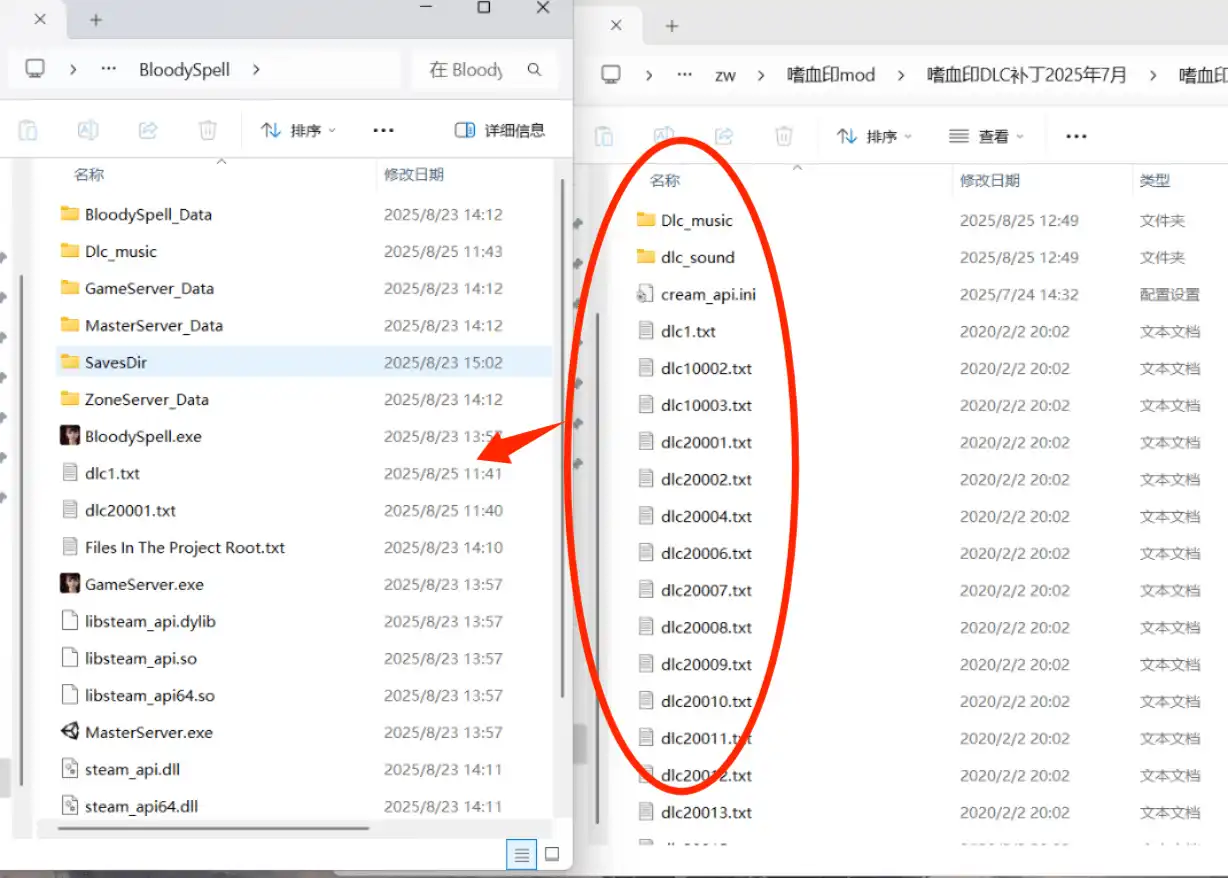The image size is (1228, 878).
Task: Click the paste icon in left toolbar
Action: pyautogui.click(x=28, y=130)
